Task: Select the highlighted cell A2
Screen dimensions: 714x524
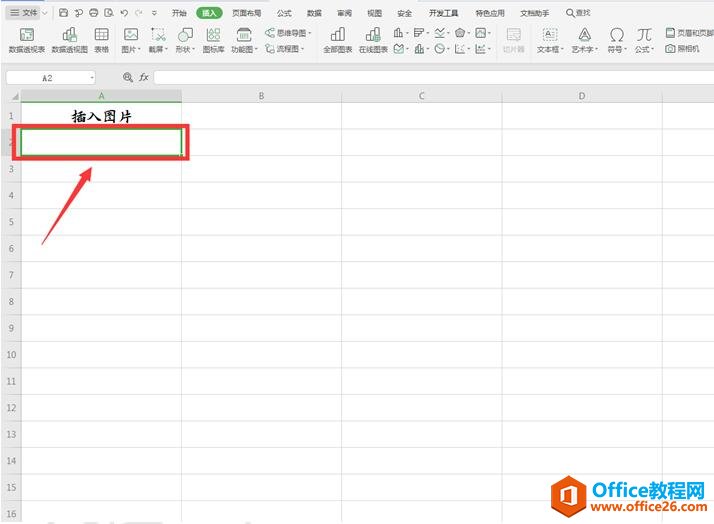Action: [101, 142]
